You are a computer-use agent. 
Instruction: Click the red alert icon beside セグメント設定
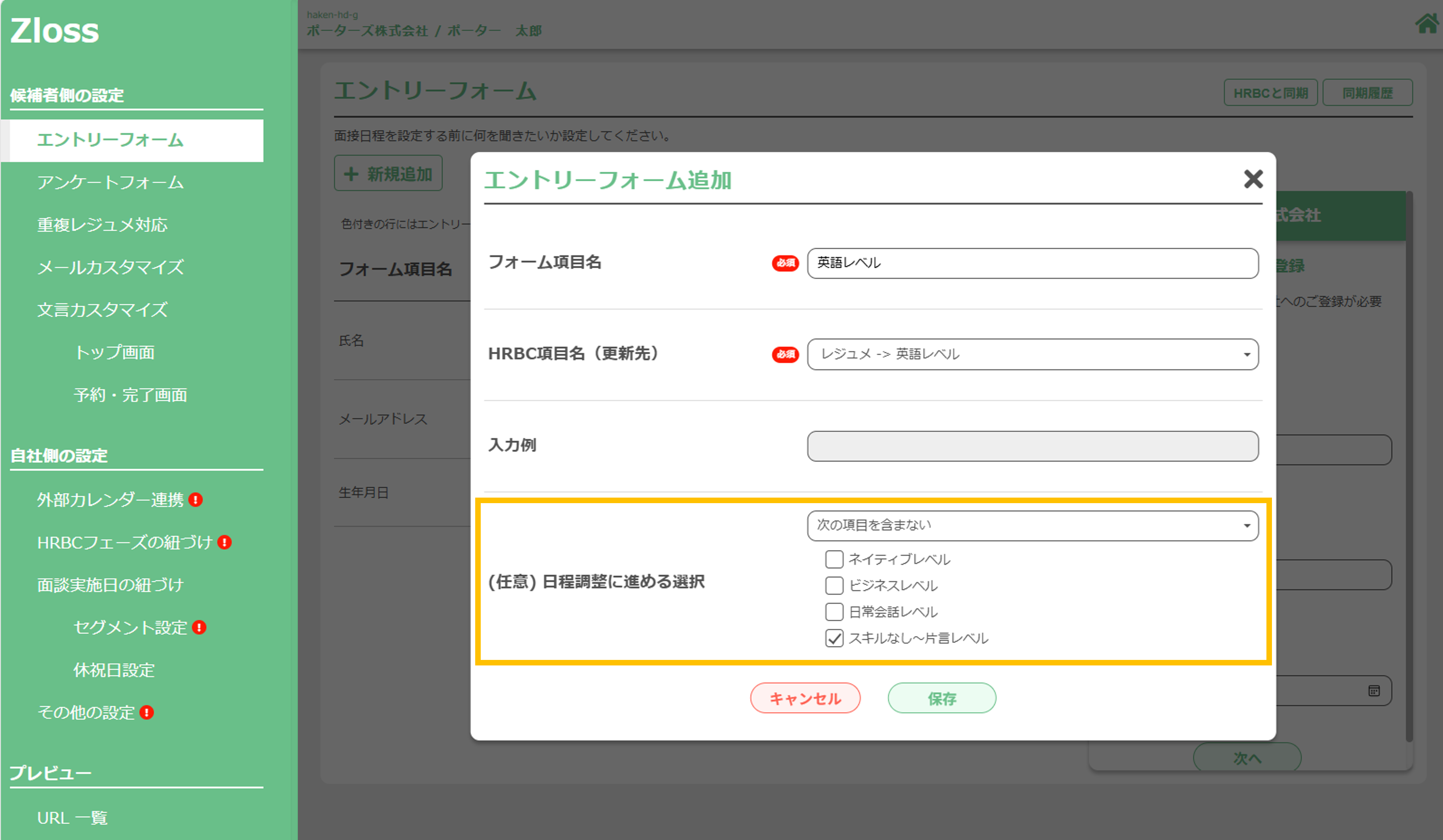tap(199, 628)
